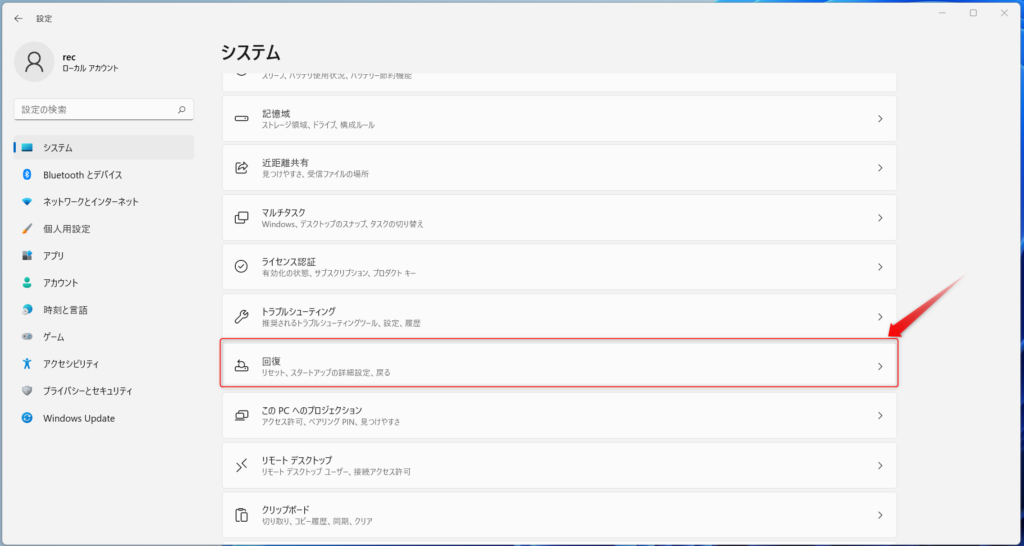The height and width of the screenshot is (546, 1024).
Task: Open 近距離共有 via its chevron arrow
Action: 880,168
